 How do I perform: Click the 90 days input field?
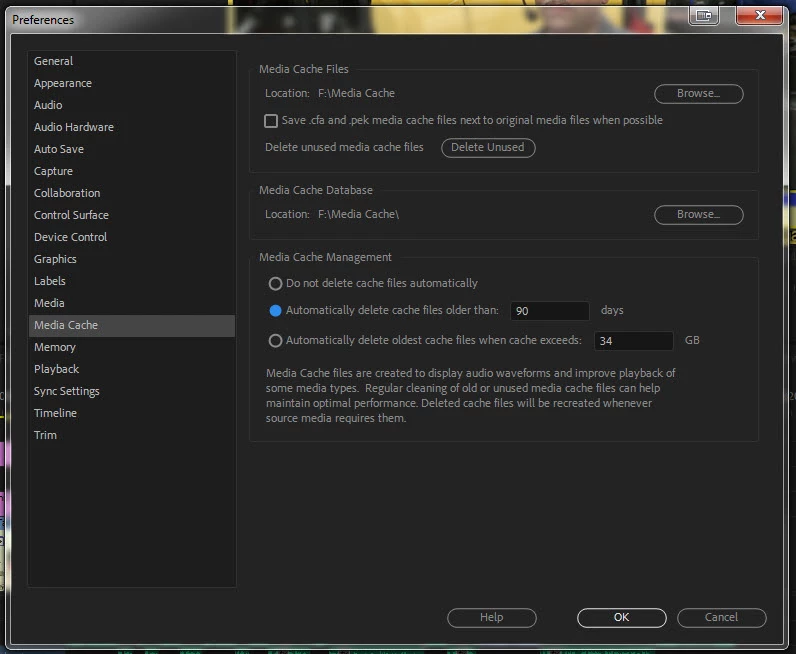[x=550, y=311]
